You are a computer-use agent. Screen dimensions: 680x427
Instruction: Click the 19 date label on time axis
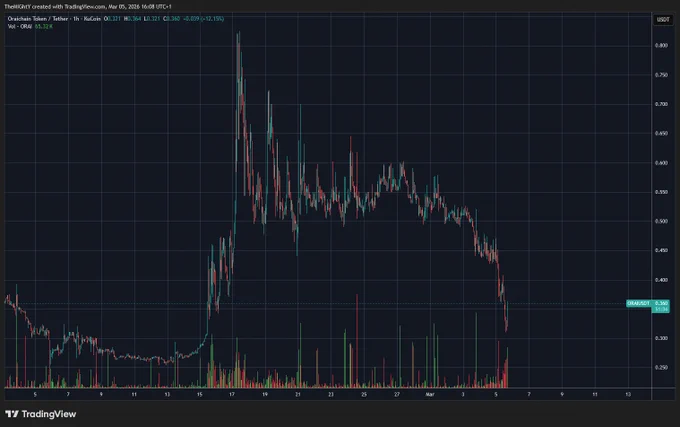(x=265, y=394)
